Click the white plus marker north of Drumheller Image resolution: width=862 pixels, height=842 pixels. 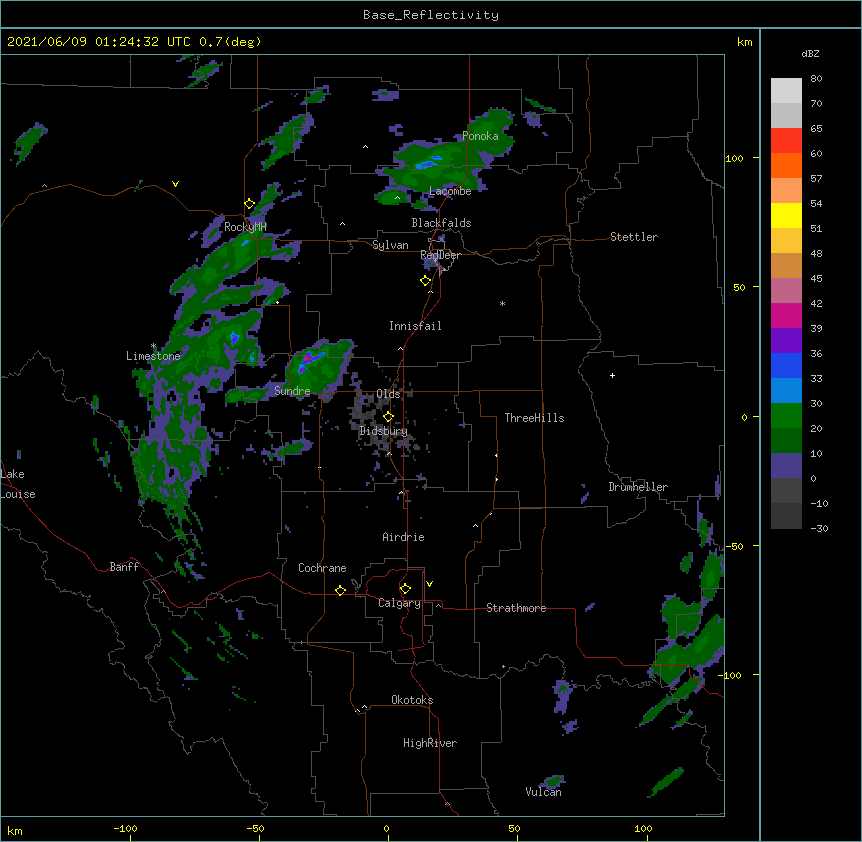(x=612, y=375)
